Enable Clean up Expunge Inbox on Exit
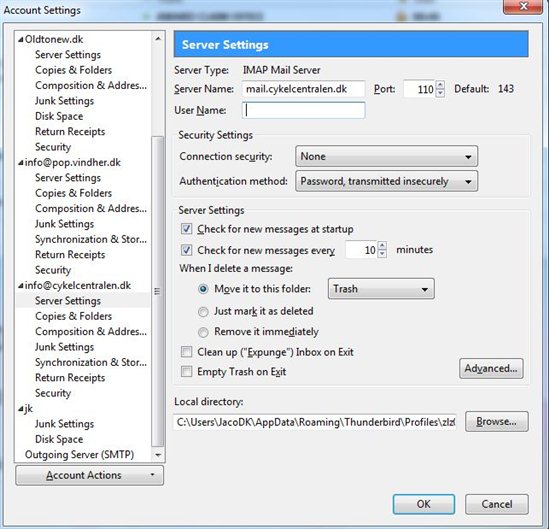The height and width of the screenshot is (529, 549). pos(186,351)
